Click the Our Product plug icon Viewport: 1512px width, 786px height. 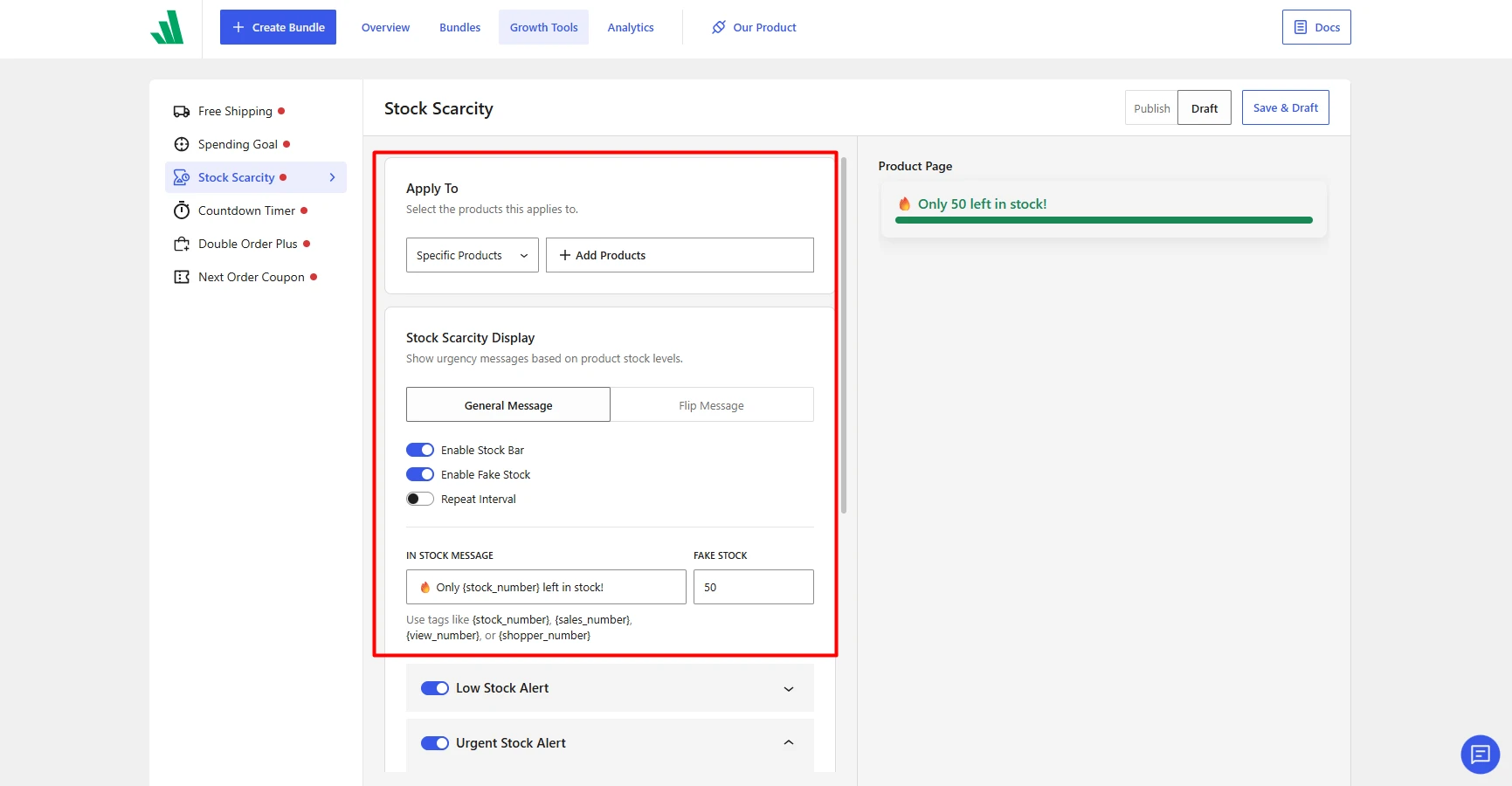[x=719, y=27]
